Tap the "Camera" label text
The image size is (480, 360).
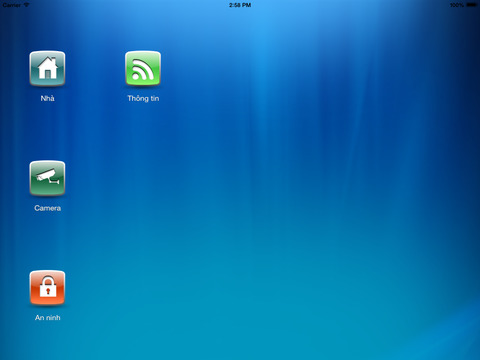point(47,208)
